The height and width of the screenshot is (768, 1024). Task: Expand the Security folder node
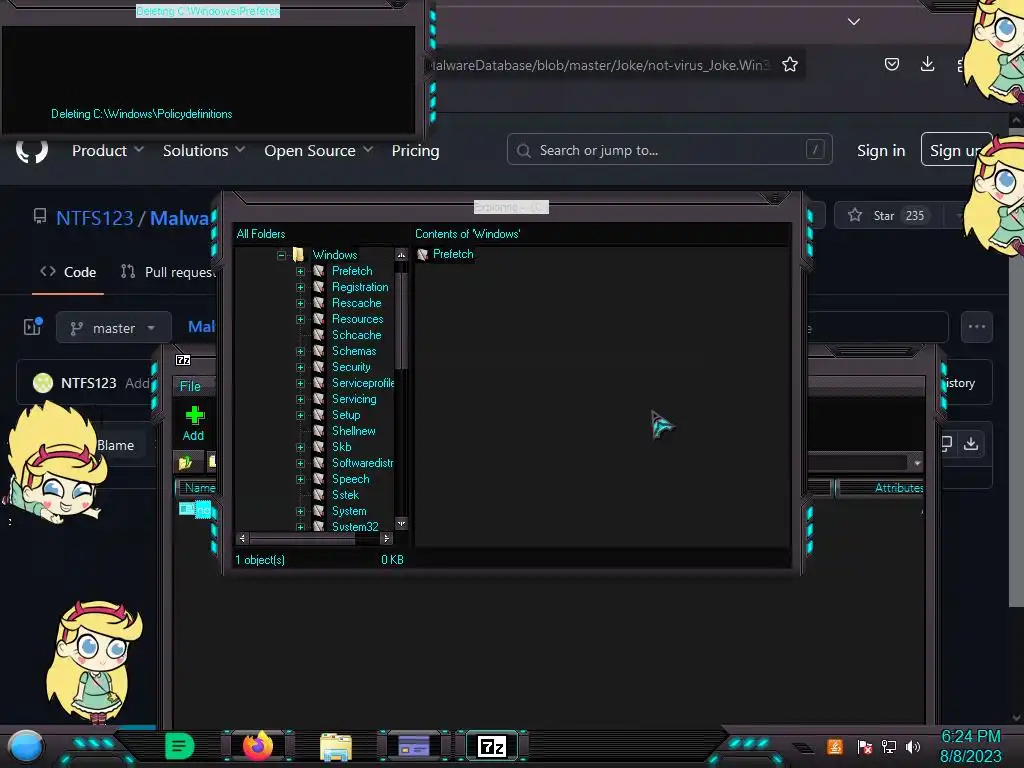(300, 367)
